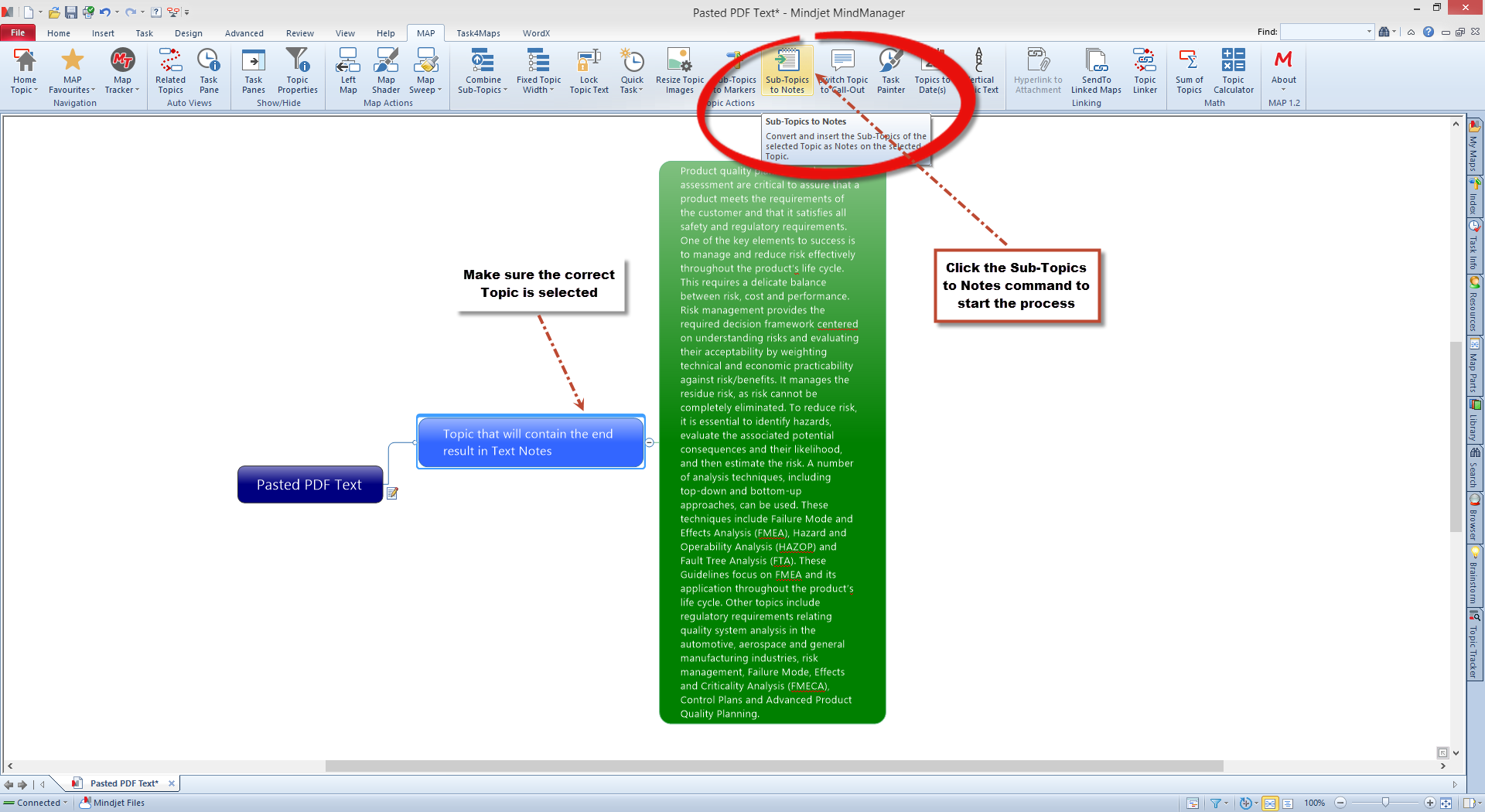Open the Design ribbon tab
This screenshot has width=1485, height=812.
coord(188,33)
